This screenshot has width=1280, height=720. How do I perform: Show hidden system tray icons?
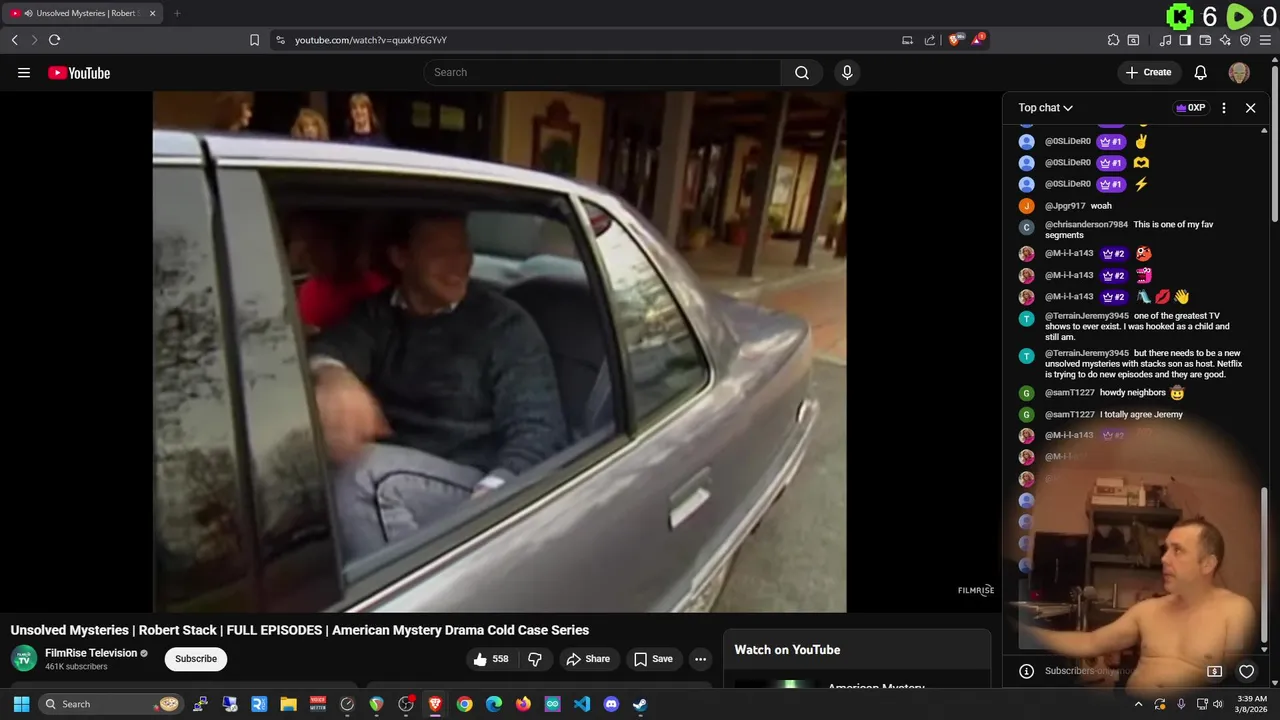click(1138, 704)
